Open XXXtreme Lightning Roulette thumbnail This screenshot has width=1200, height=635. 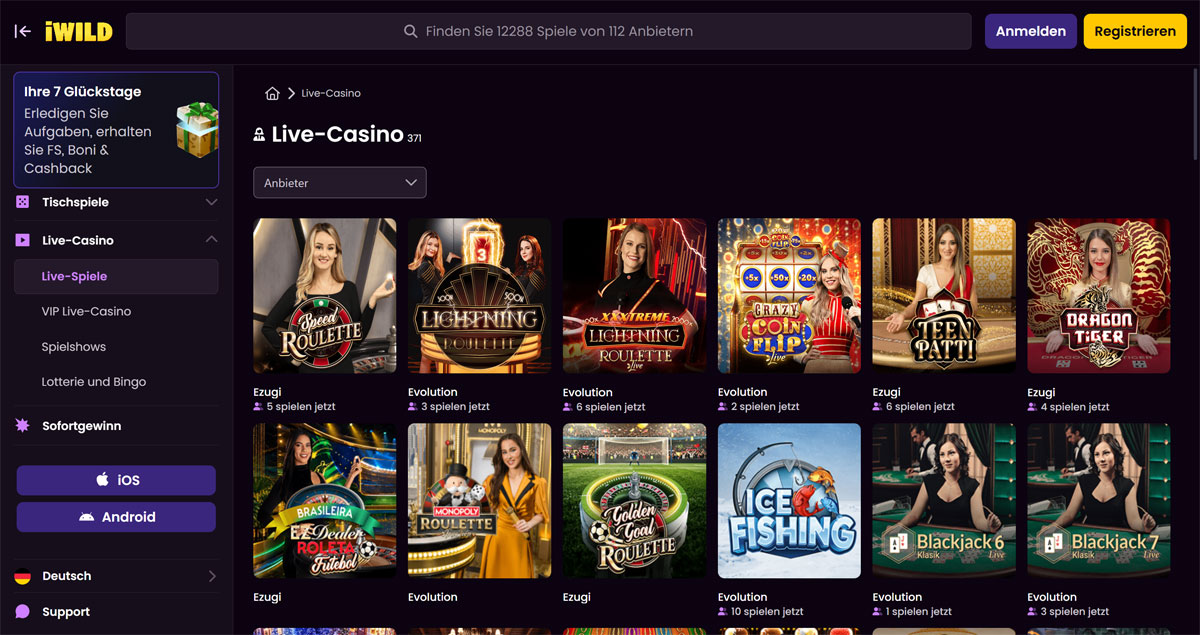[634, 296]
